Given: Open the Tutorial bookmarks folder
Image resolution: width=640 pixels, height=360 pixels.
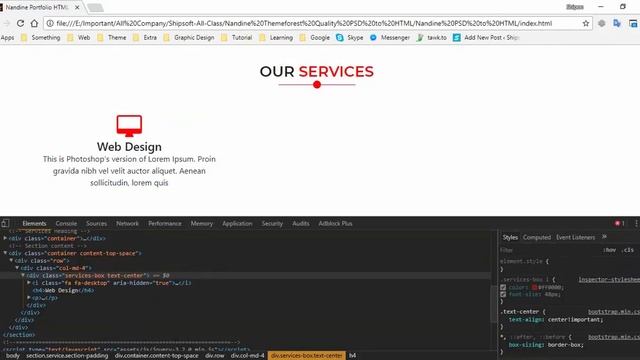Looking at the screenshot, I should pyautogui.click(x=236, y=38).
